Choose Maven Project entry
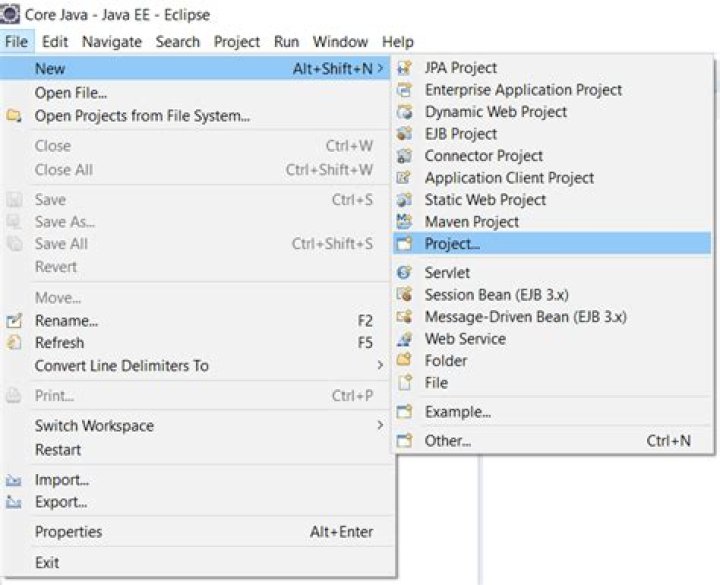This screenshot has height=585, width=720. click(x=552, y=222)
